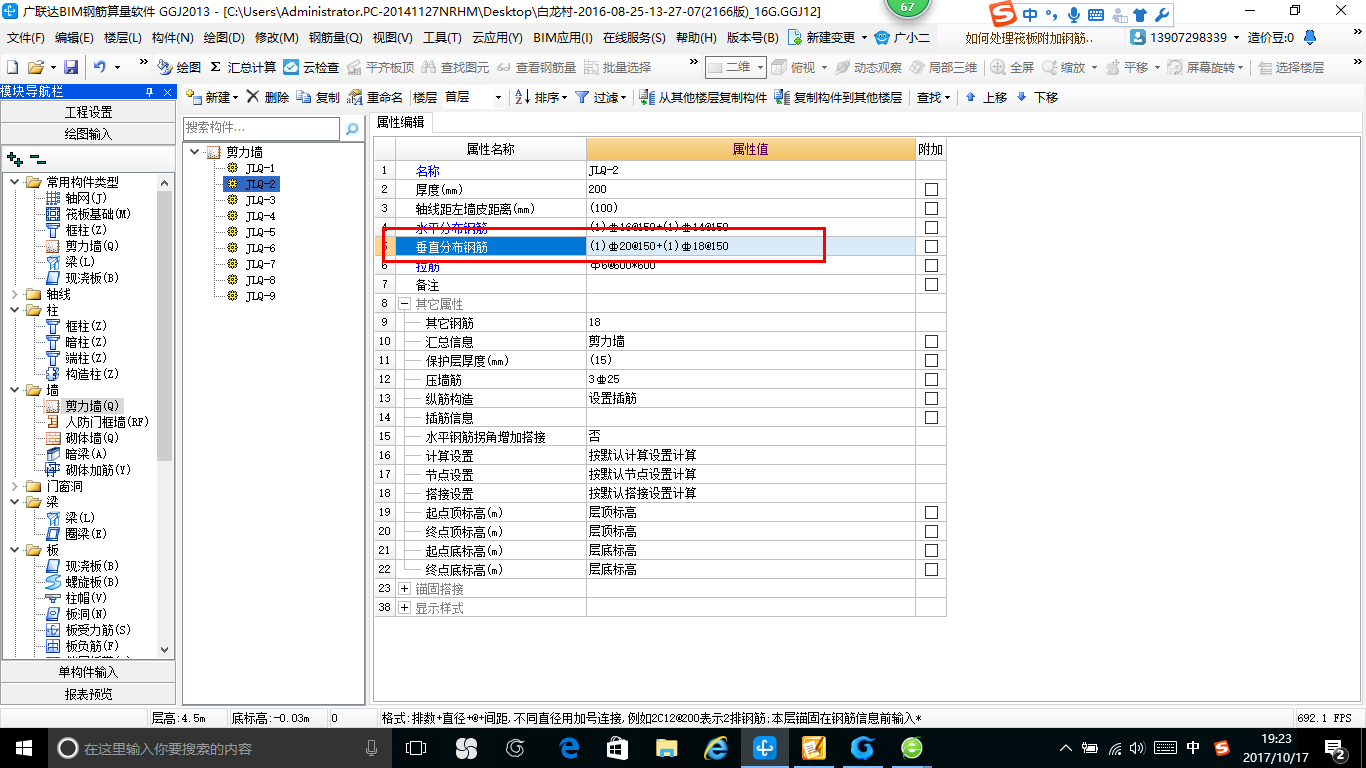Collapse 其它属性 section
Image resolution: width=1366 pixels, height=768 pixels.
pos(405,303)
